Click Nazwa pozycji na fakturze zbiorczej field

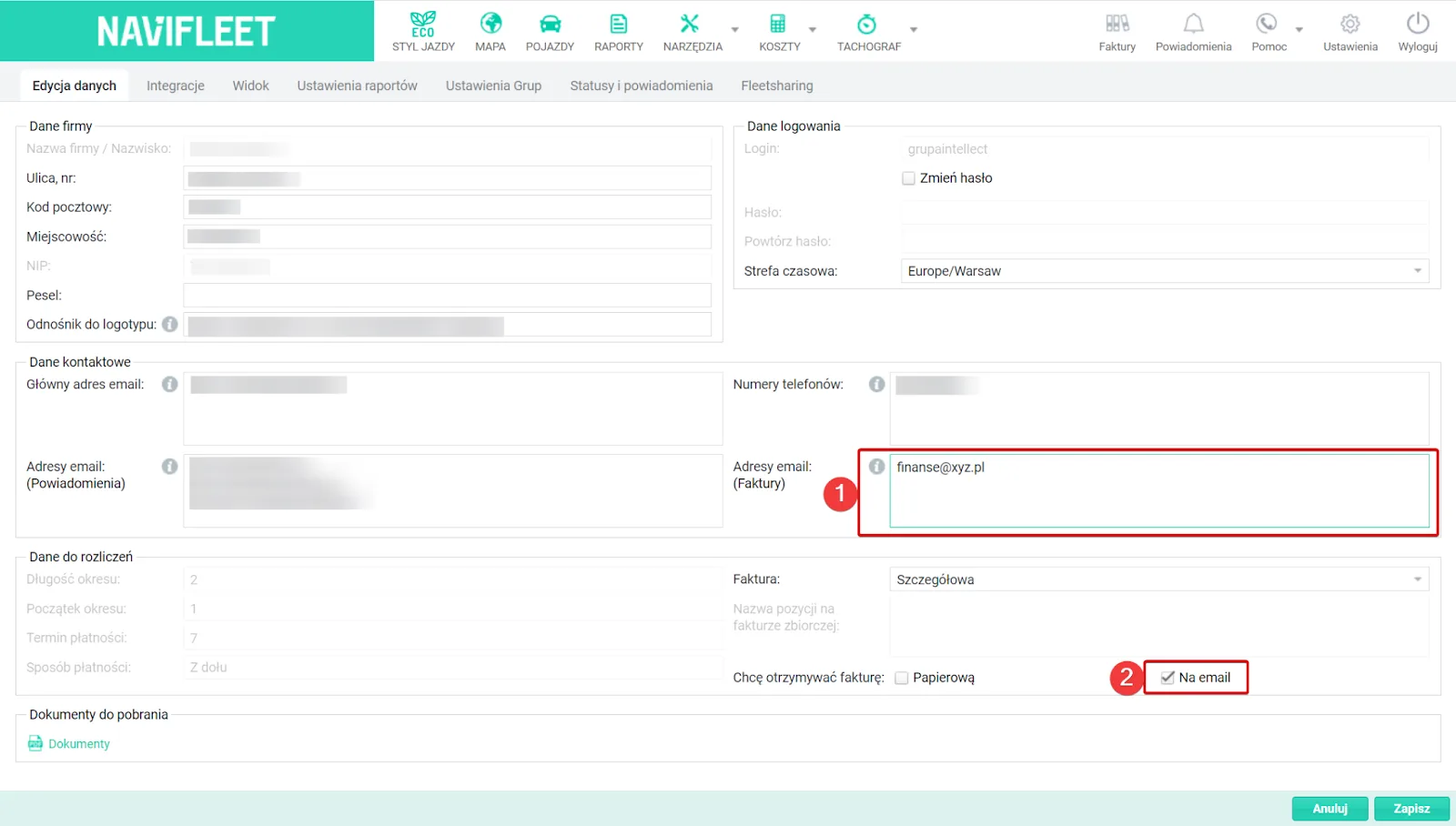pos(1159,627)
